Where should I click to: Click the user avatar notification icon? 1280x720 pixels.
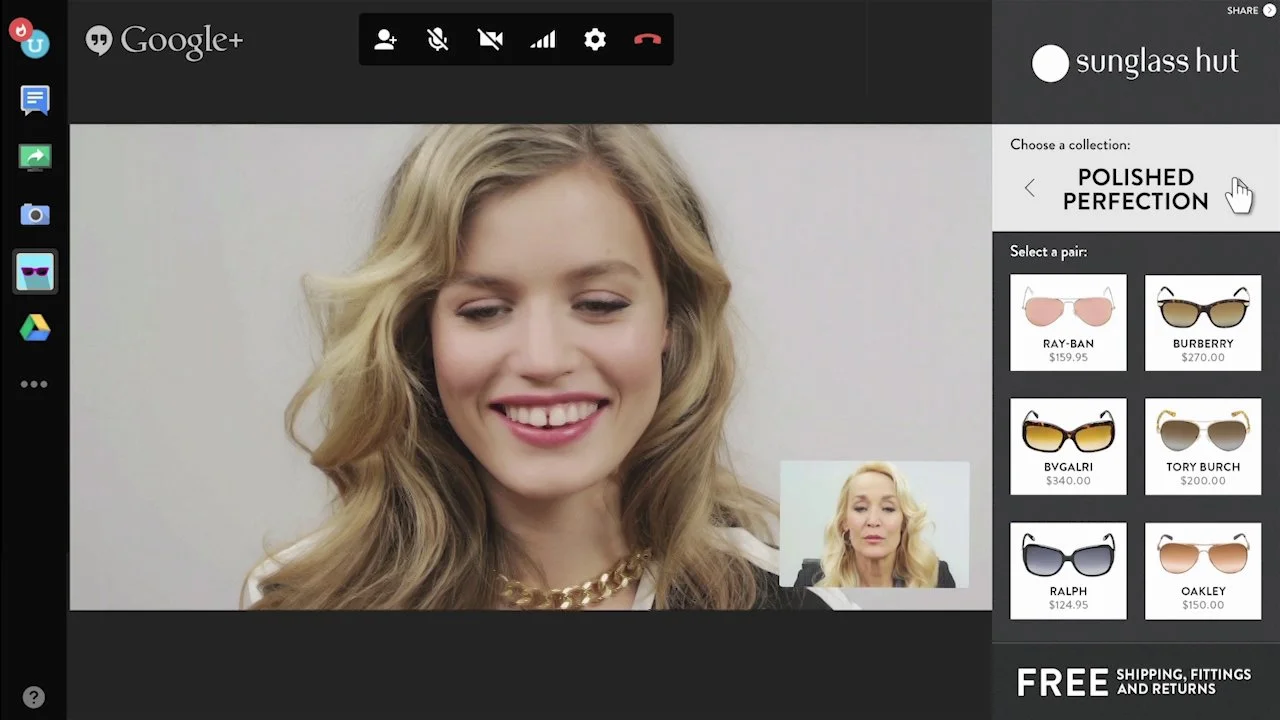pos(30,39)
